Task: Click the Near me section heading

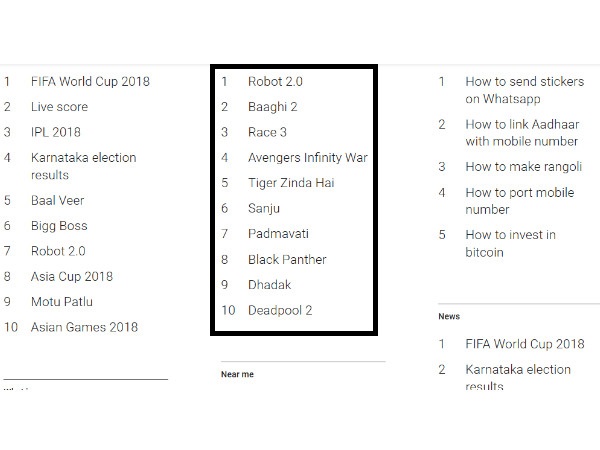Action: [x=237, y=374]
